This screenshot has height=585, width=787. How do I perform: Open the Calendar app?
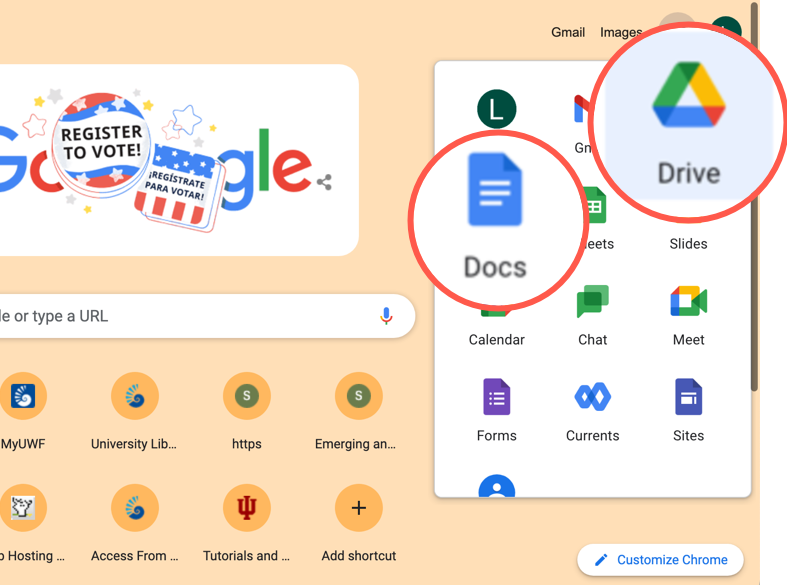(x=496, y=339)
